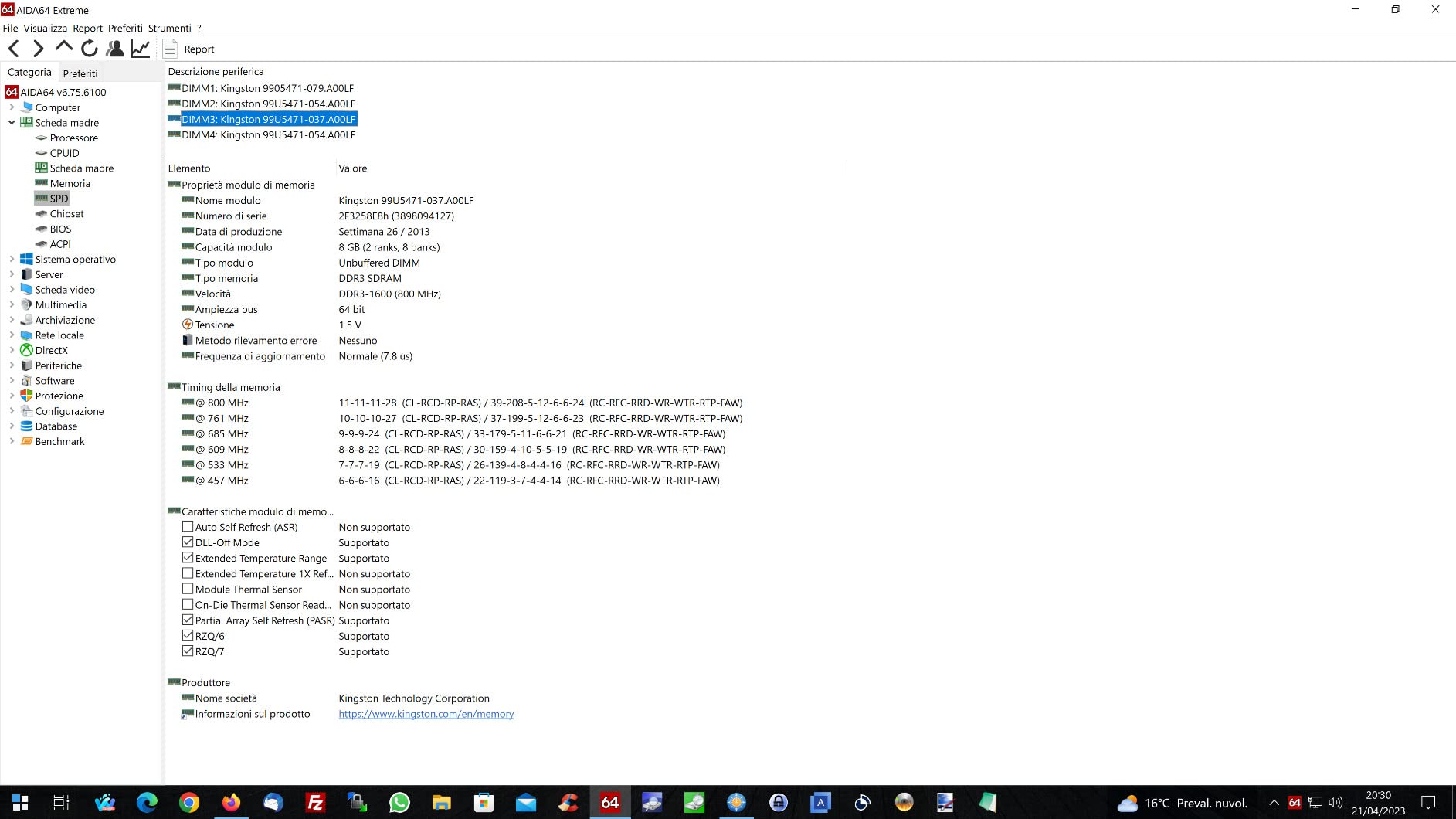
Task: Open the user profile toolbar icon
Action: (x=115, y=49)
